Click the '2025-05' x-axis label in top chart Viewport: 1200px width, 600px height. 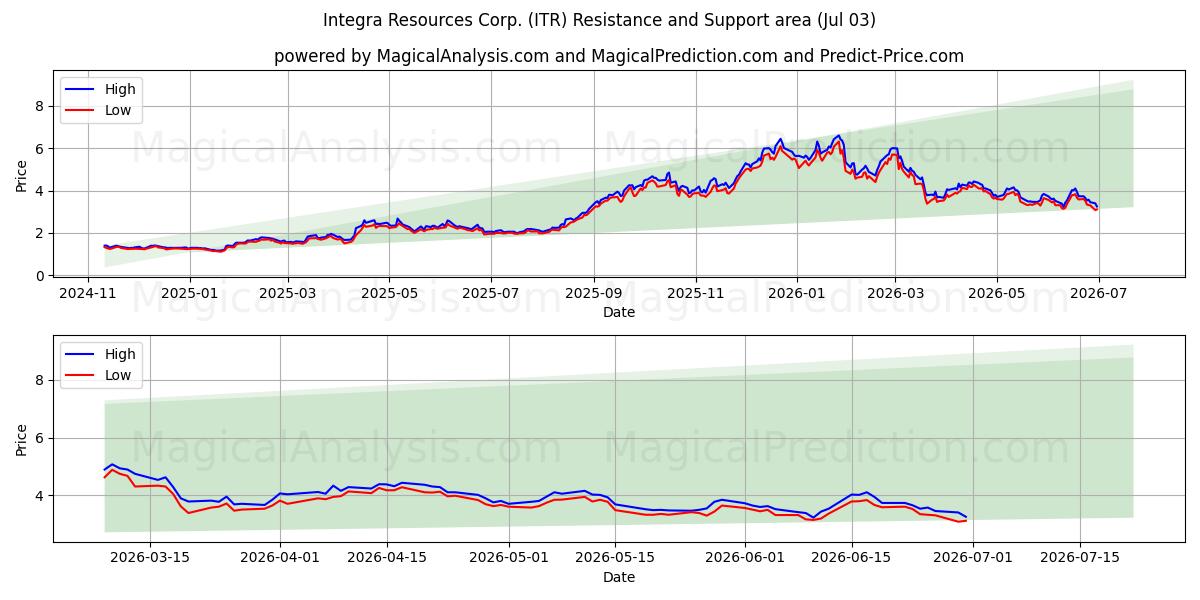coord(389,294)
